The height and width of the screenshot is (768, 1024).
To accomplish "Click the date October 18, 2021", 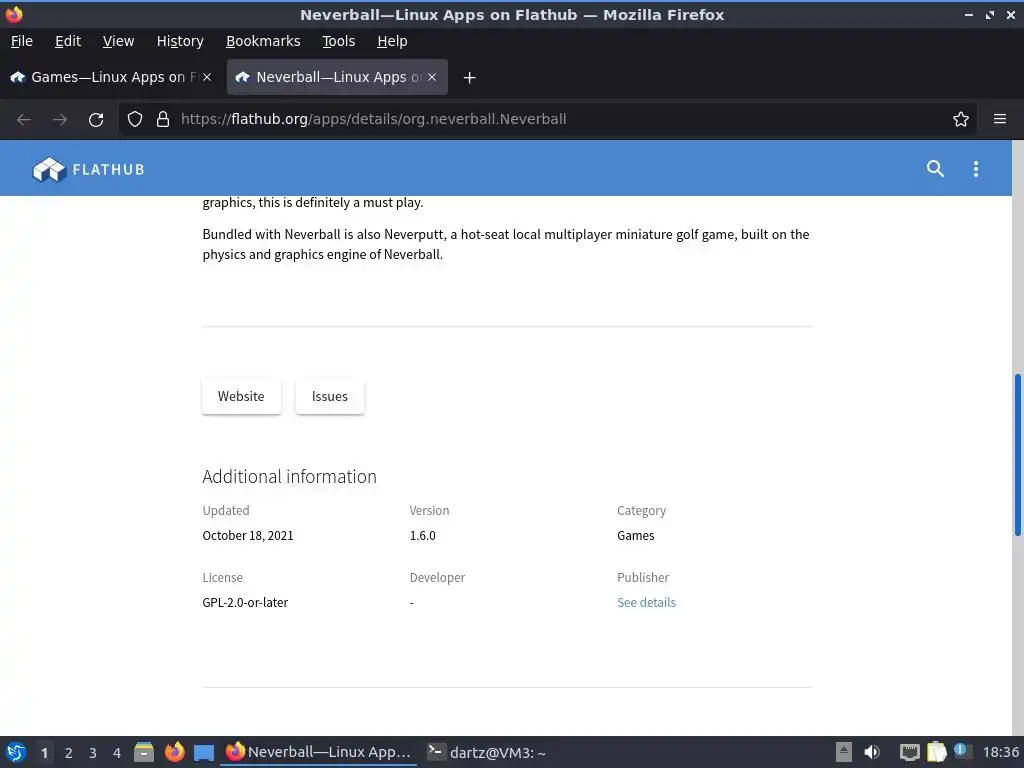I will [248, 536].
